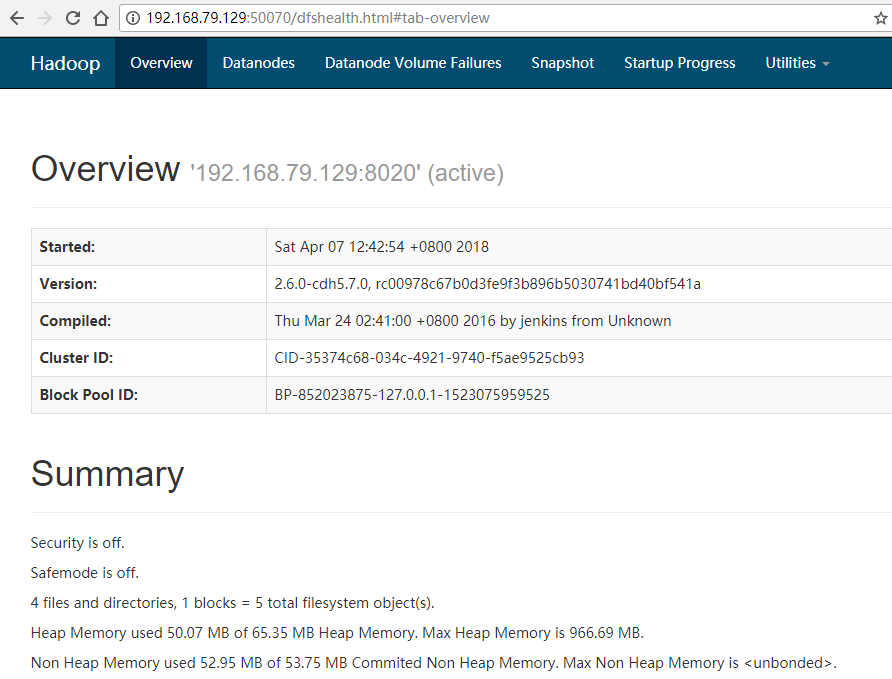892x679 pixels.
Task: Click the Overview page heading
Action: point(105,169)
